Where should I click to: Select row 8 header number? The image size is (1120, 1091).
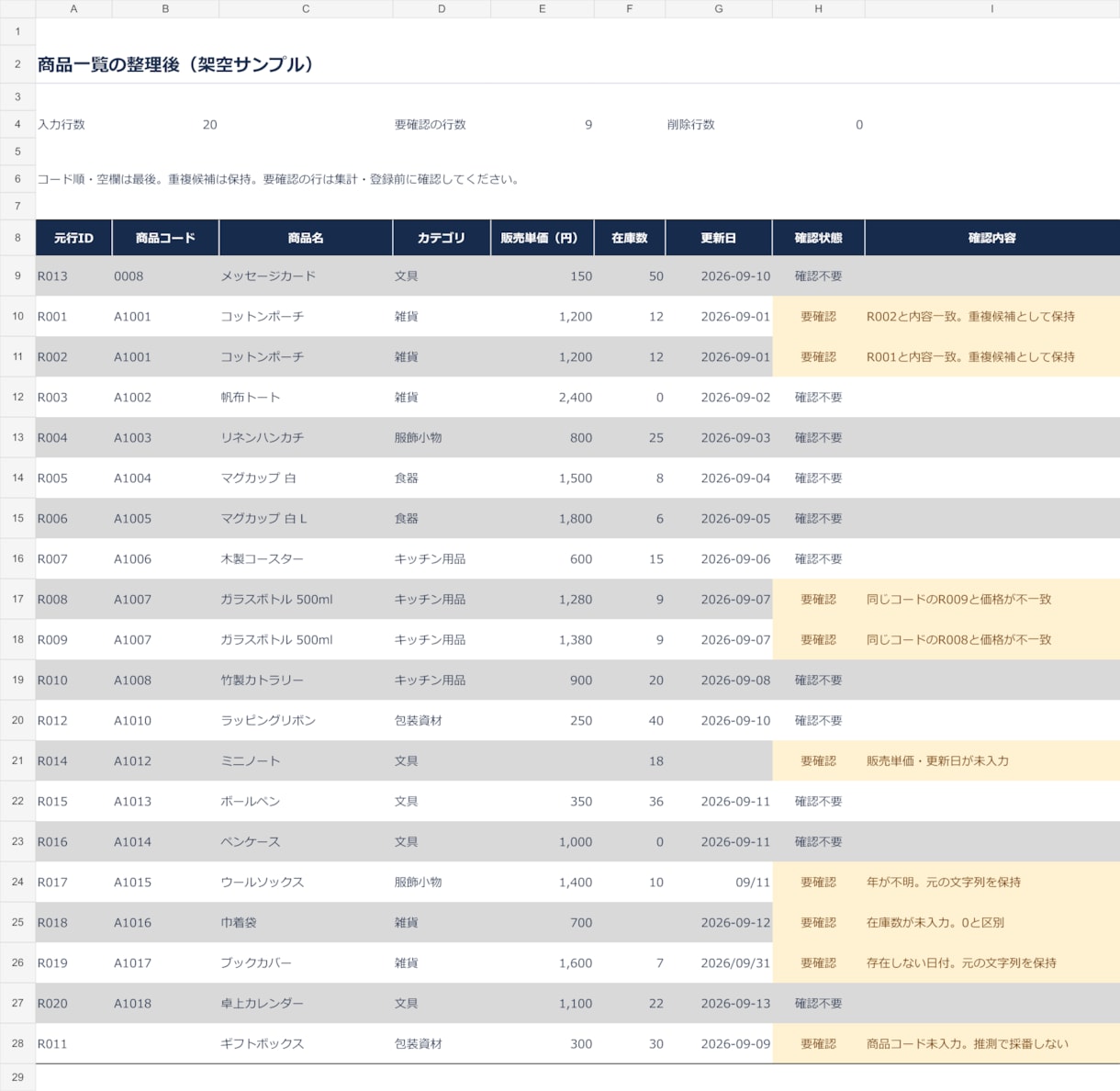click(x=17, y=238)
